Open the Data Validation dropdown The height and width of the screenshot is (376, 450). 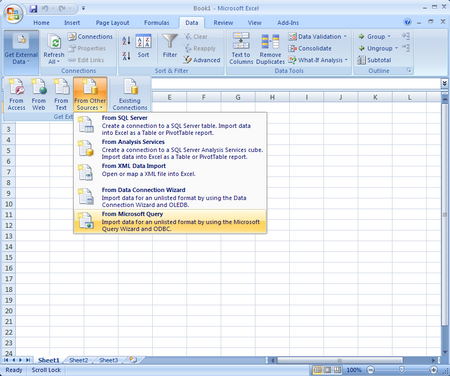click(317, 37)
